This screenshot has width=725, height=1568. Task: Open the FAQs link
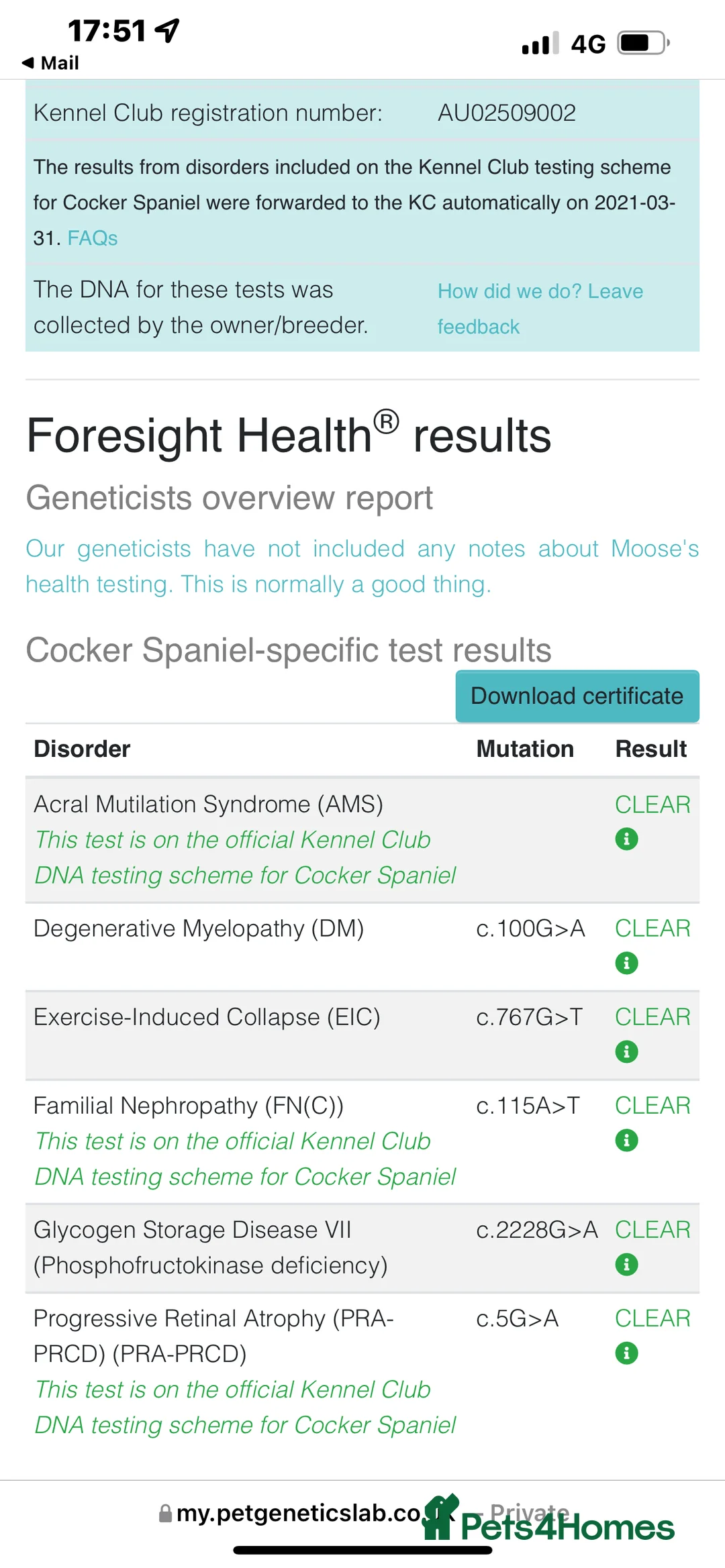[93, 238]
